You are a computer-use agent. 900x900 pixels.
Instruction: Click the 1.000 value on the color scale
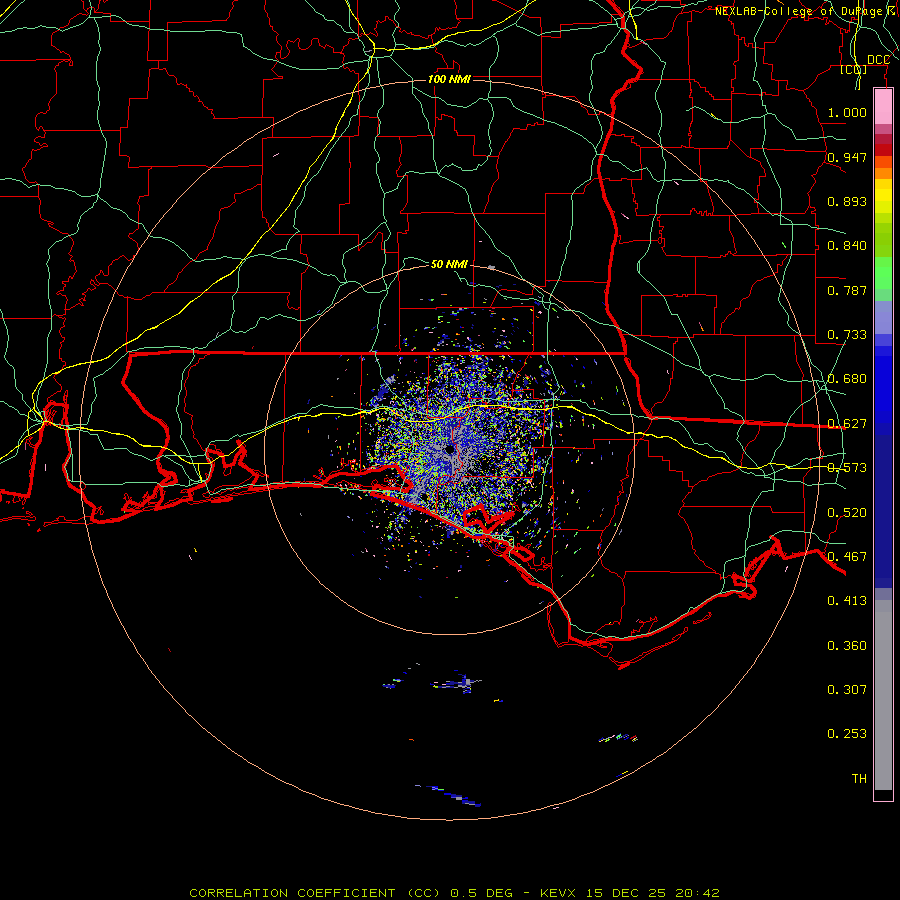[847, 112]
